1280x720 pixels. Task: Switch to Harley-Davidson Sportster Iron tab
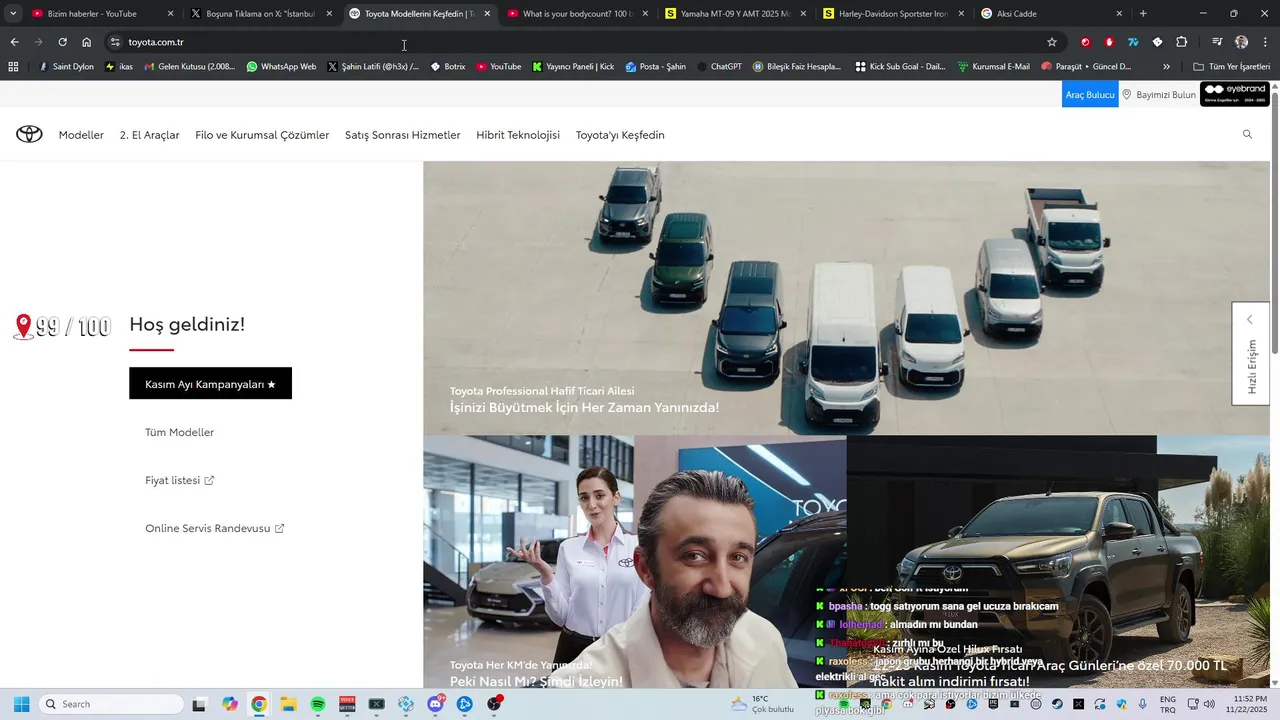coord(893,14)
